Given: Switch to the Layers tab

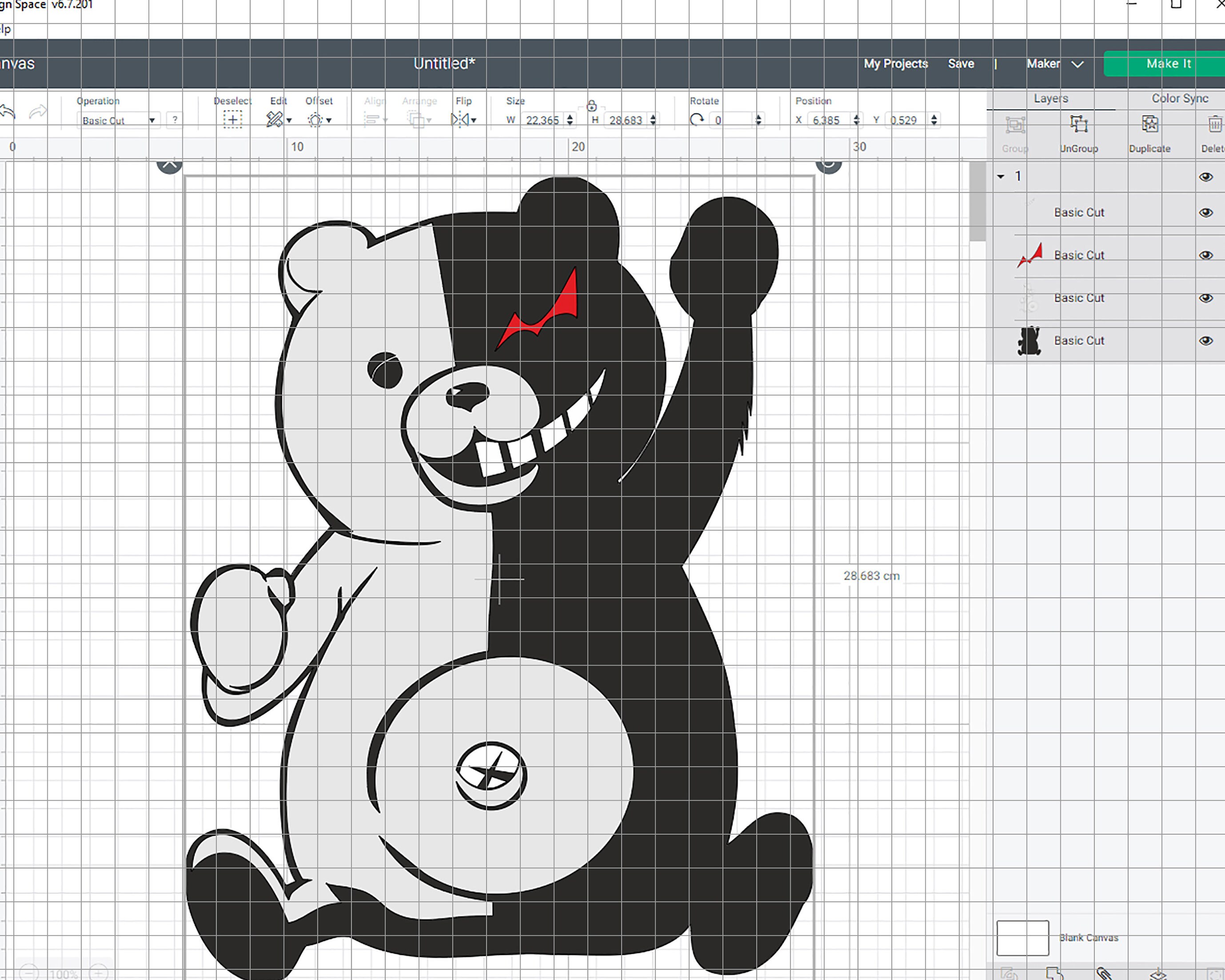Looking at the screenshot, I should (x=1049, y=98).
